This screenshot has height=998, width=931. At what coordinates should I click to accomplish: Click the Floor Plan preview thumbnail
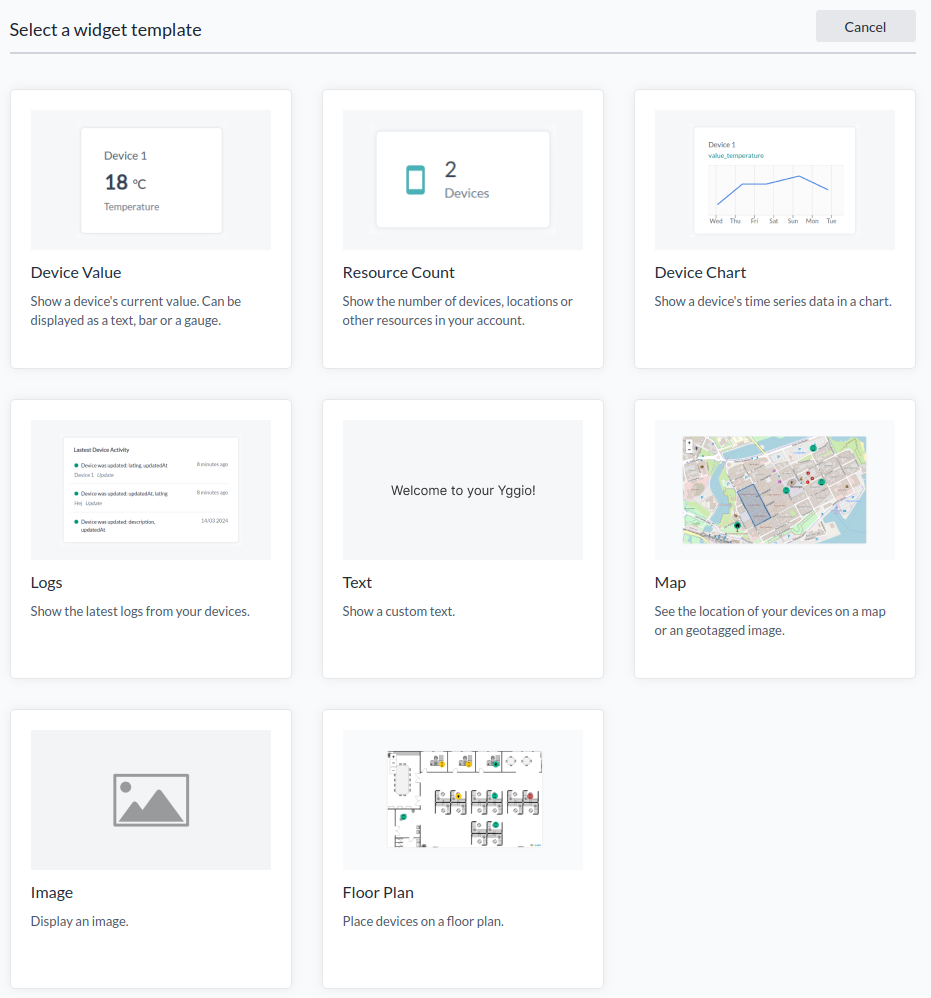[x=463, y=798]
